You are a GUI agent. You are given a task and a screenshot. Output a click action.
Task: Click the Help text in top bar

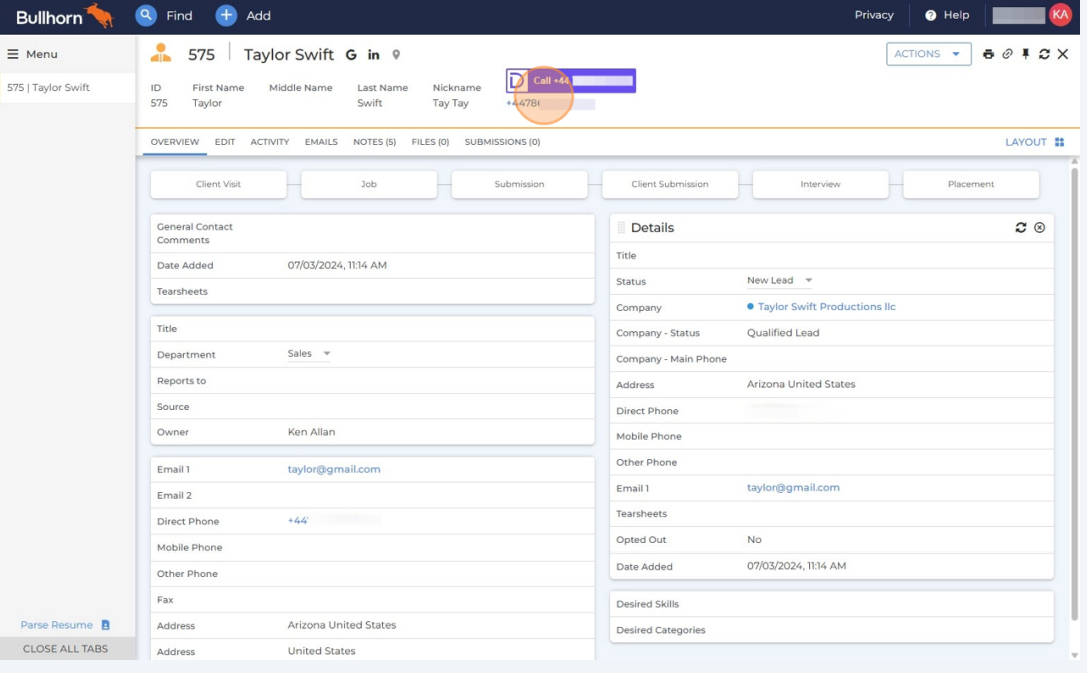click(x=956, y=15)
